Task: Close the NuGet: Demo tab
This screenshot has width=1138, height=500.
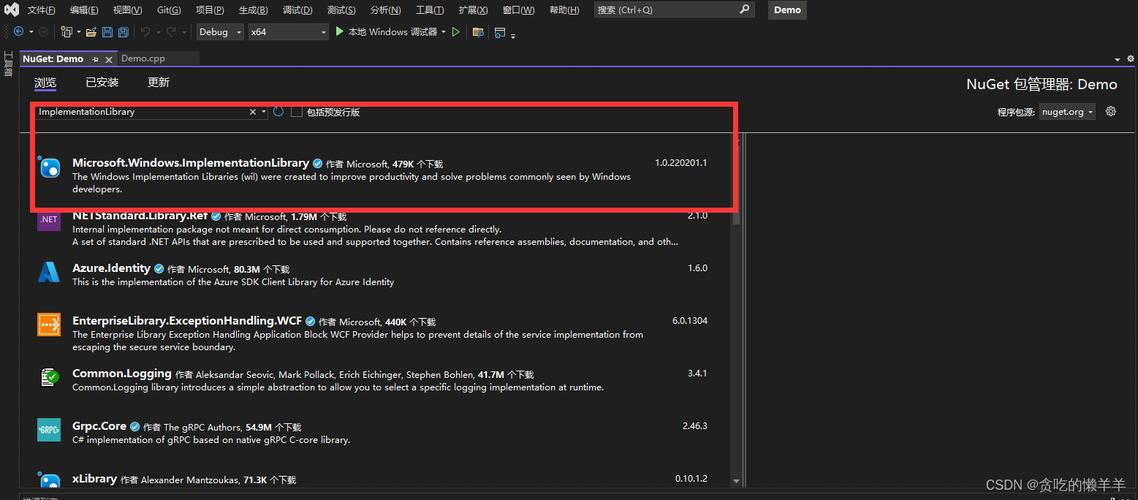Action: tap(109, 60)
